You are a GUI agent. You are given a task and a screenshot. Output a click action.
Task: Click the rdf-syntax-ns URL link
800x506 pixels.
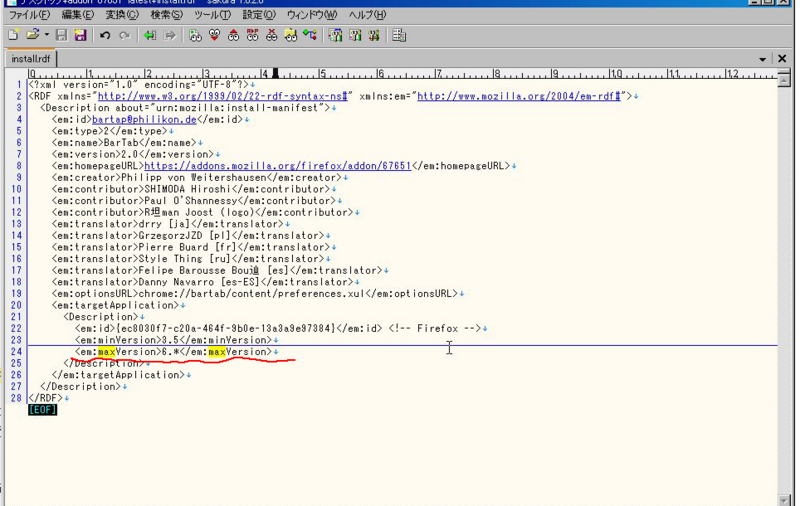[222, 96]
